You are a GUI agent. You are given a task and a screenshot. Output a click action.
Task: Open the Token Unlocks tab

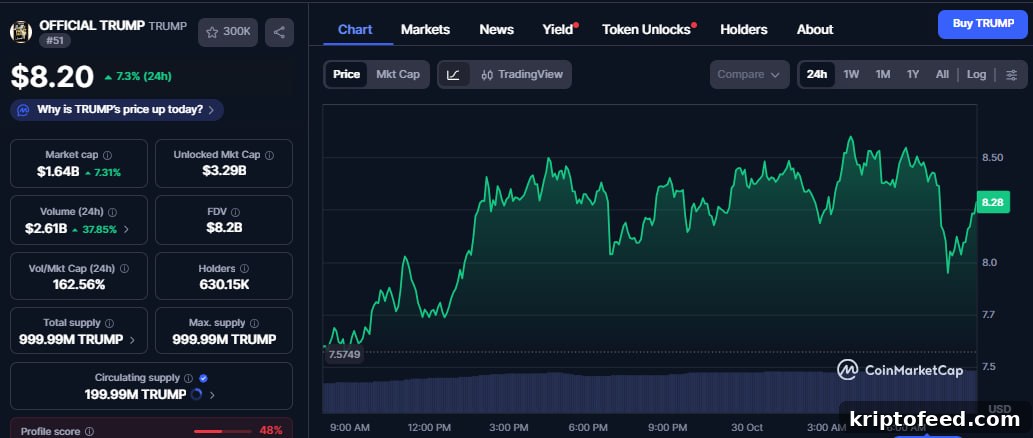[646, 30]
